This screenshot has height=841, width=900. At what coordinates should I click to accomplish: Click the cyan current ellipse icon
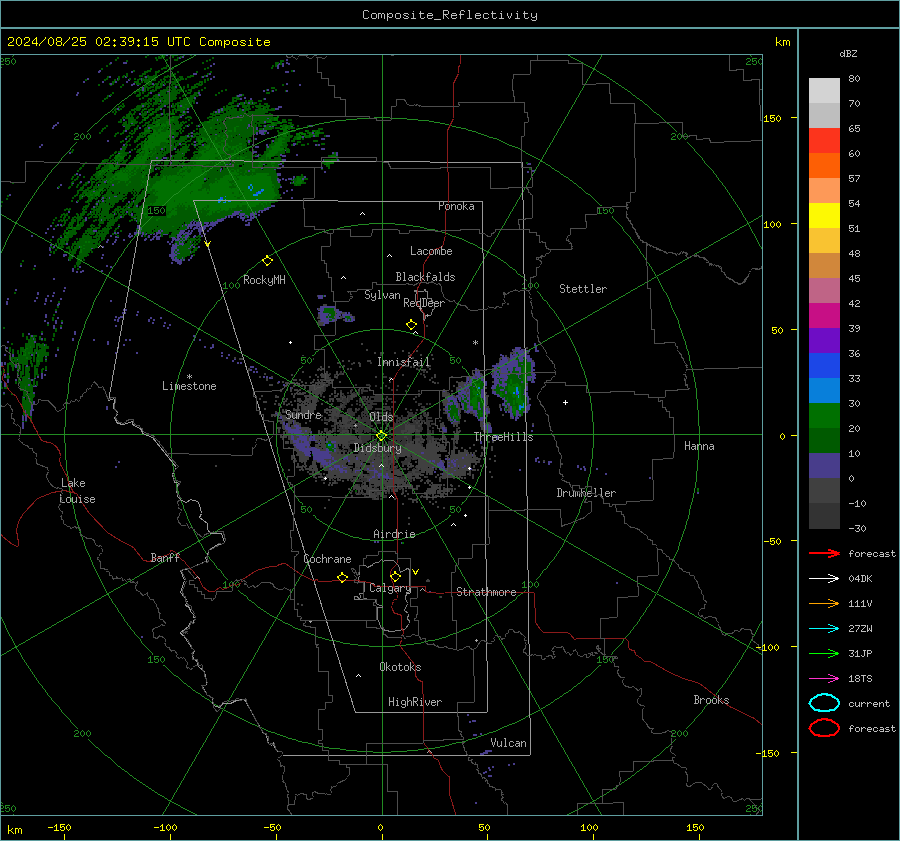pos(824,703)
